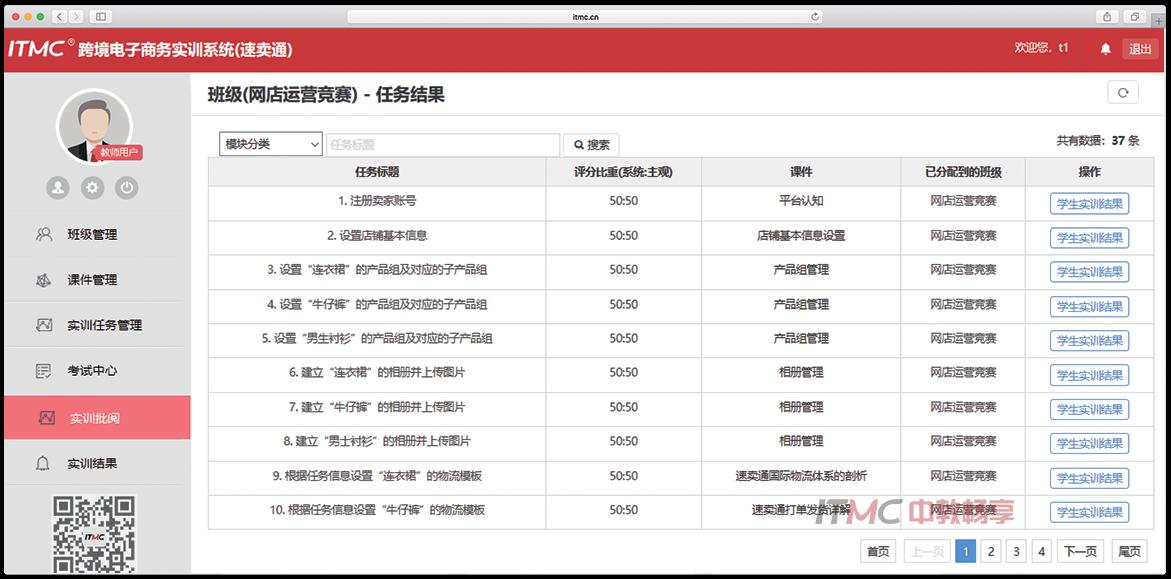Jump to page 4 in pagination
The image size is (1171, 579).
(x=1040, y=550)
